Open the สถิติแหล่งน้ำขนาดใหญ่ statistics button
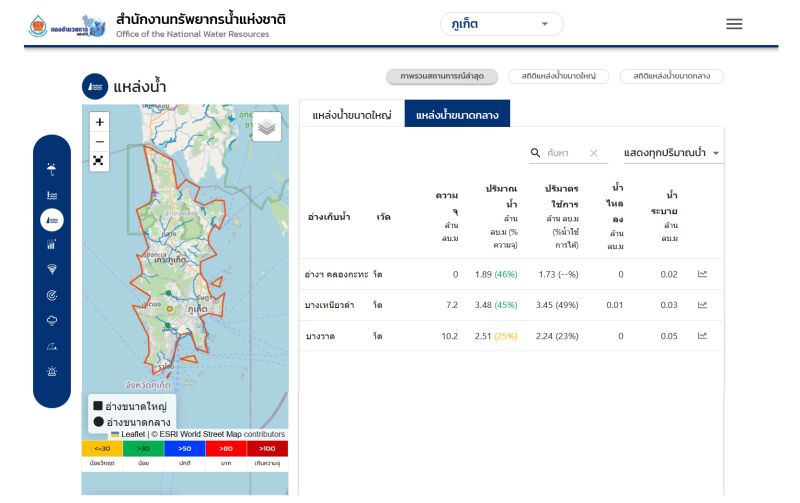Viewport: 800px width, 503px height. pos(559,76)
